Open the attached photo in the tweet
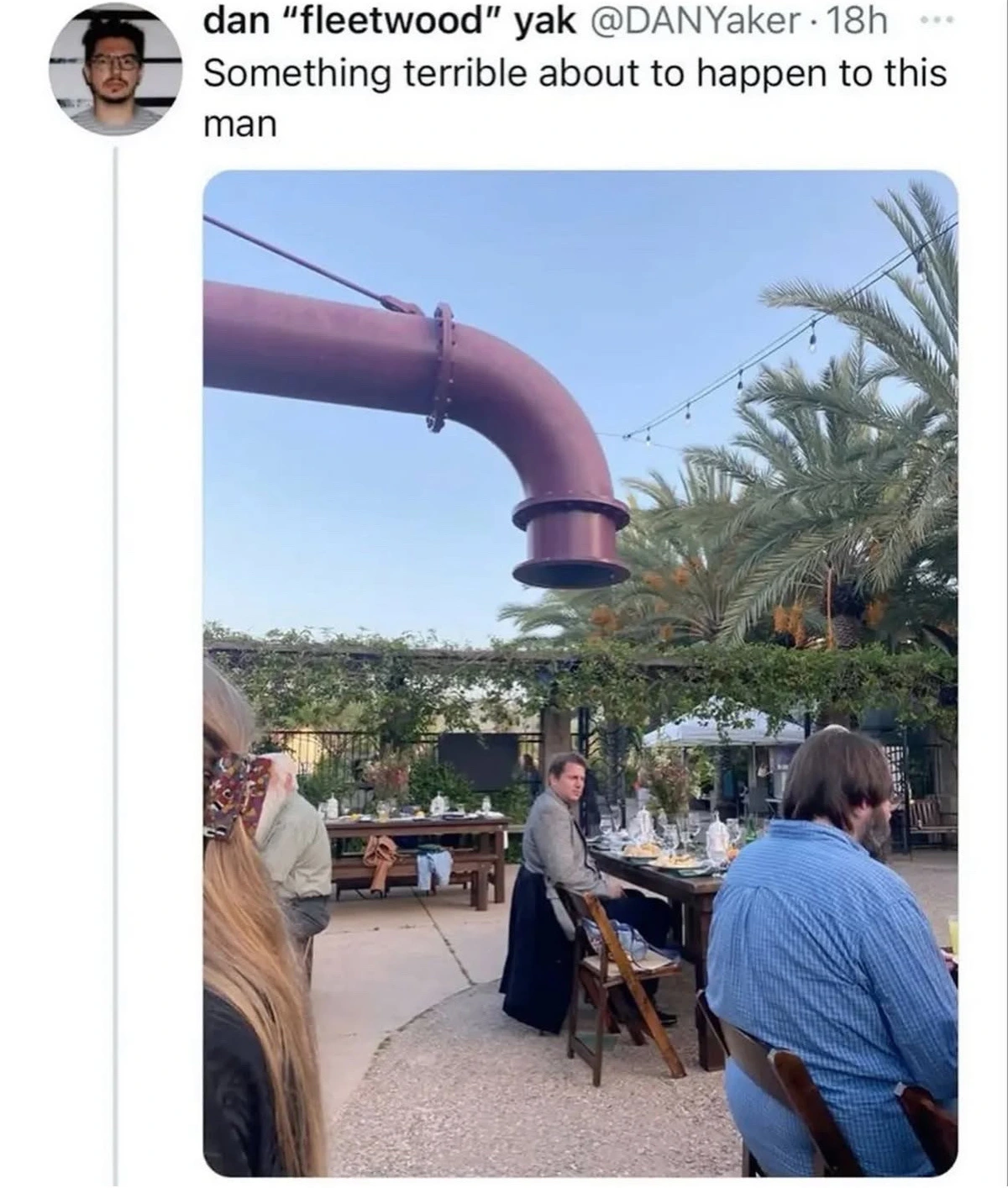 click(580, 672)
